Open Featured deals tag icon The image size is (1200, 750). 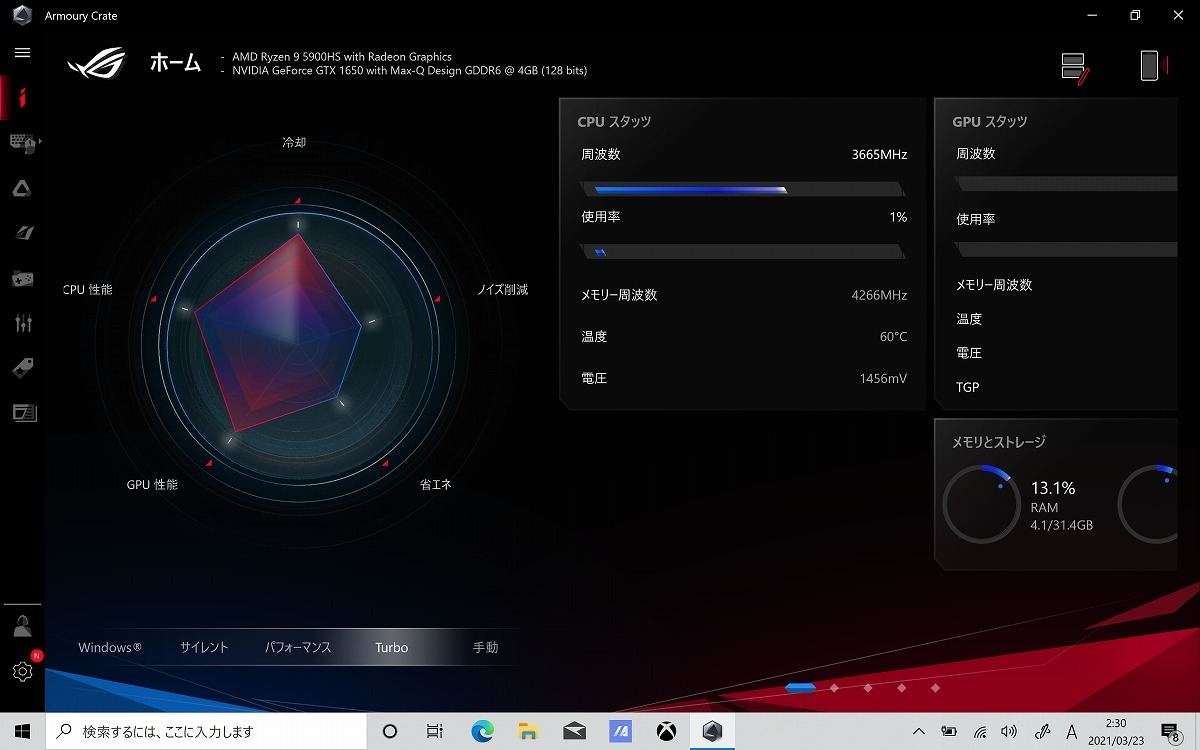(x=23, y=367)
